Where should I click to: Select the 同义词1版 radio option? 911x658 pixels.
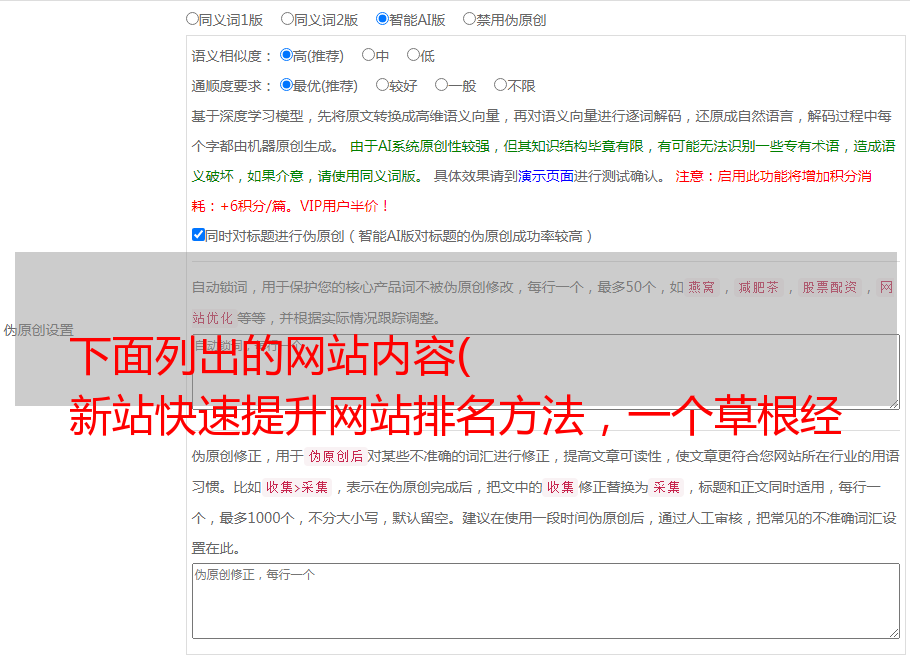point(192,19)
